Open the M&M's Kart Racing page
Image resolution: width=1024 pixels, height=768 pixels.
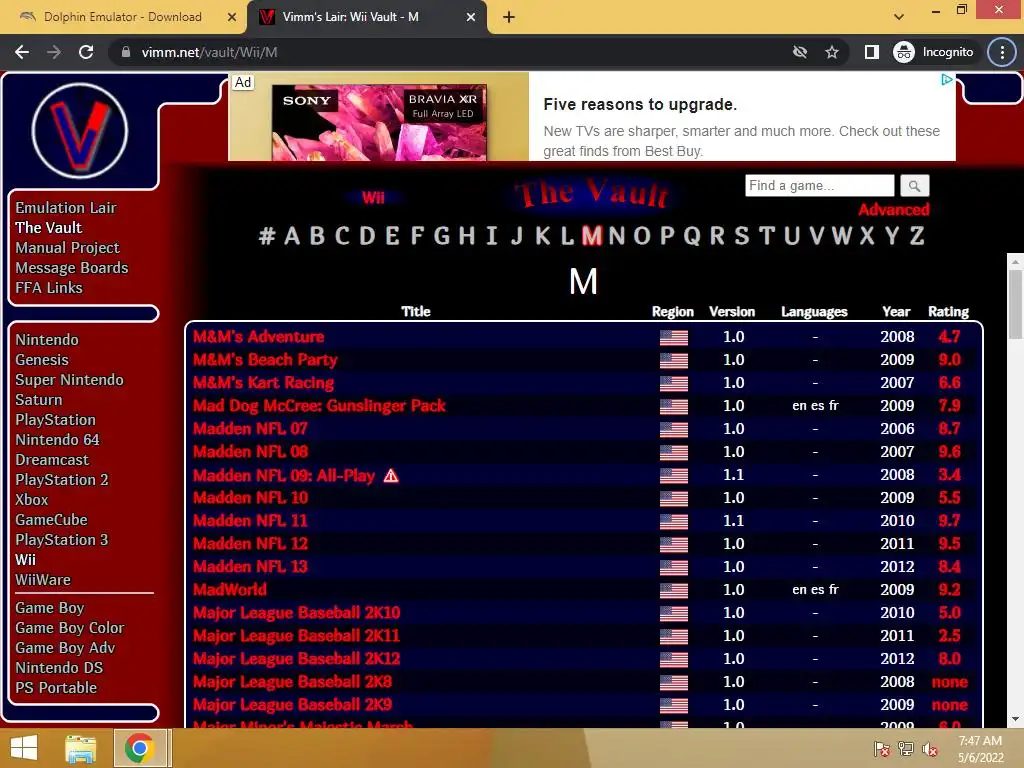coord(263,383)
